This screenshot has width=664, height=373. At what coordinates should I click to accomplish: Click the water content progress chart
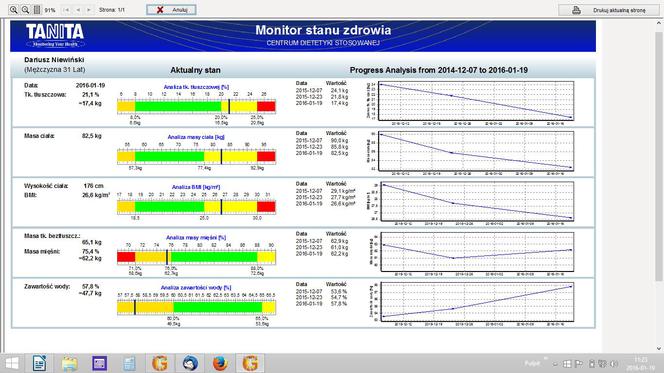click(x=476, y=302)
